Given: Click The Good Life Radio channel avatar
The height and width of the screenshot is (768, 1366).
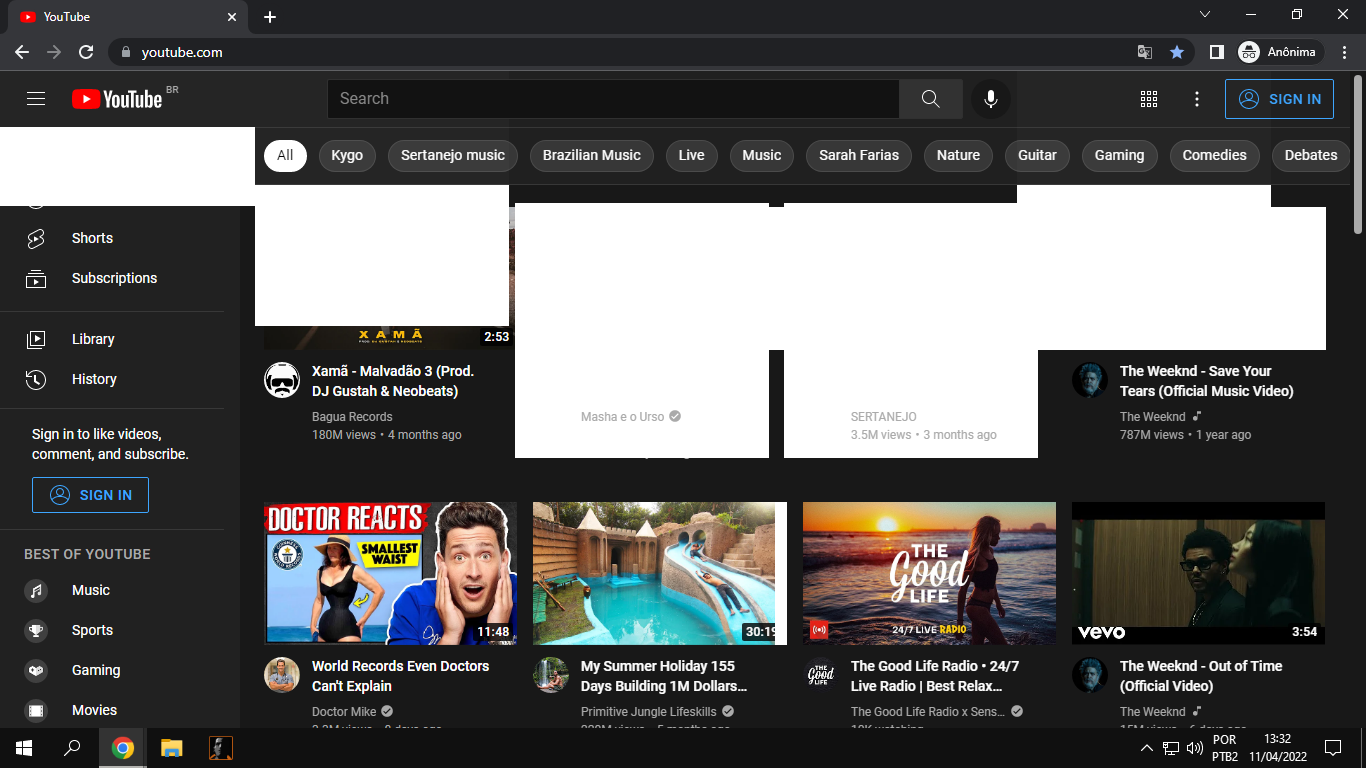Looking at the screenshot, I should (821, 675).
